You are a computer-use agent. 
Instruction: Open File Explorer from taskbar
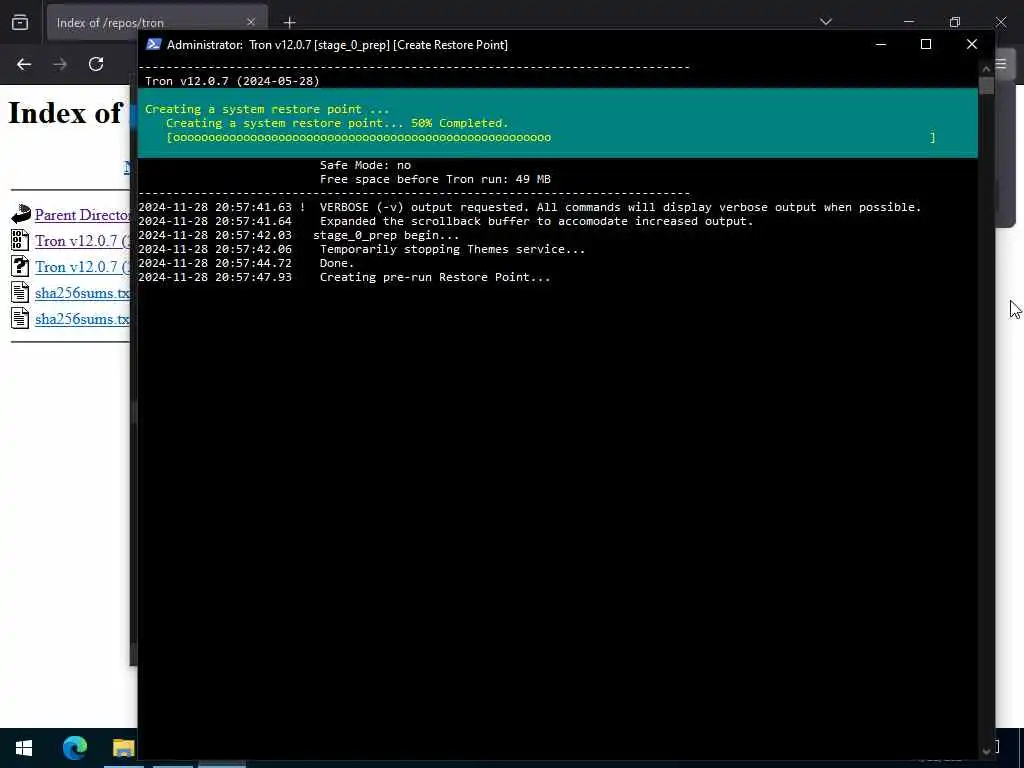tap(123, 748)
